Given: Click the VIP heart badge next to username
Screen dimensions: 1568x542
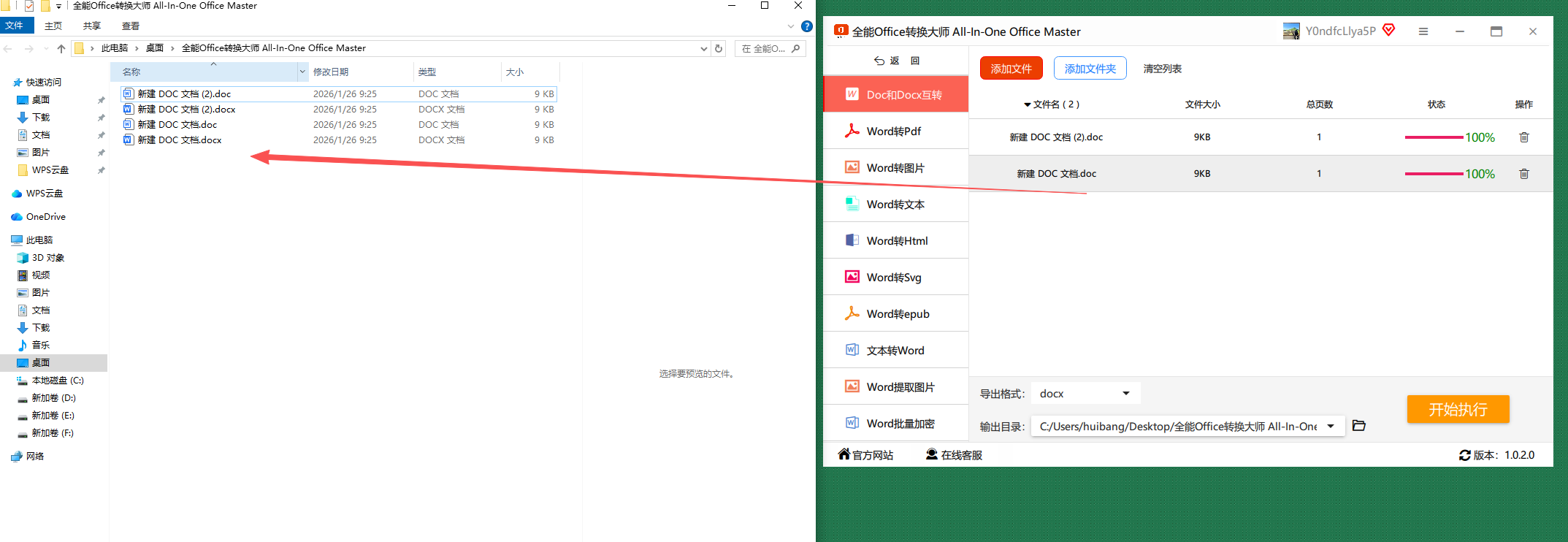Looking at the screenshot, I should (1389, 30).
